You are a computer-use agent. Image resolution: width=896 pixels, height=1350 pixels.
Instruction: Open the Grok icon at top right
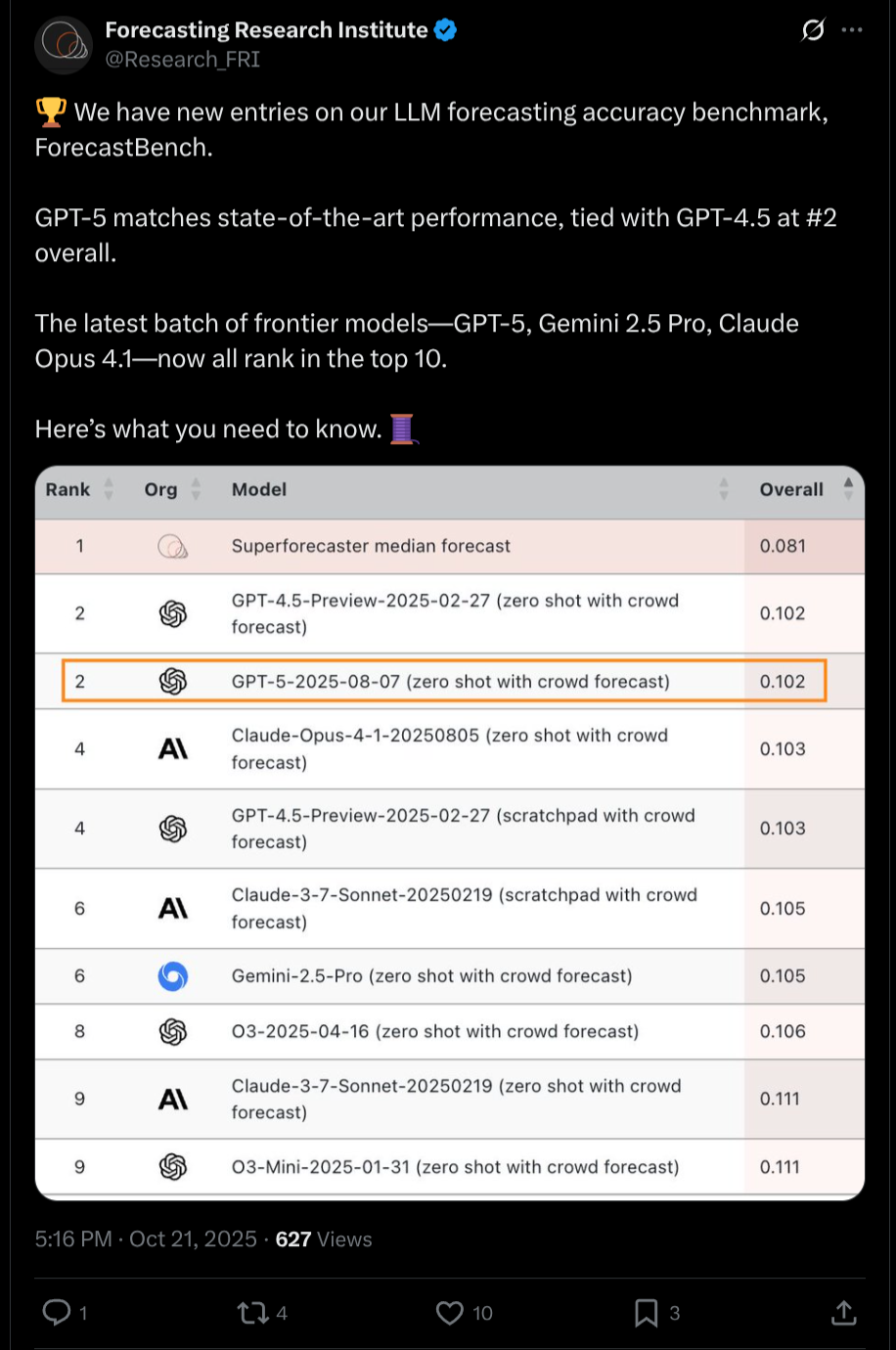click(813, 30)
